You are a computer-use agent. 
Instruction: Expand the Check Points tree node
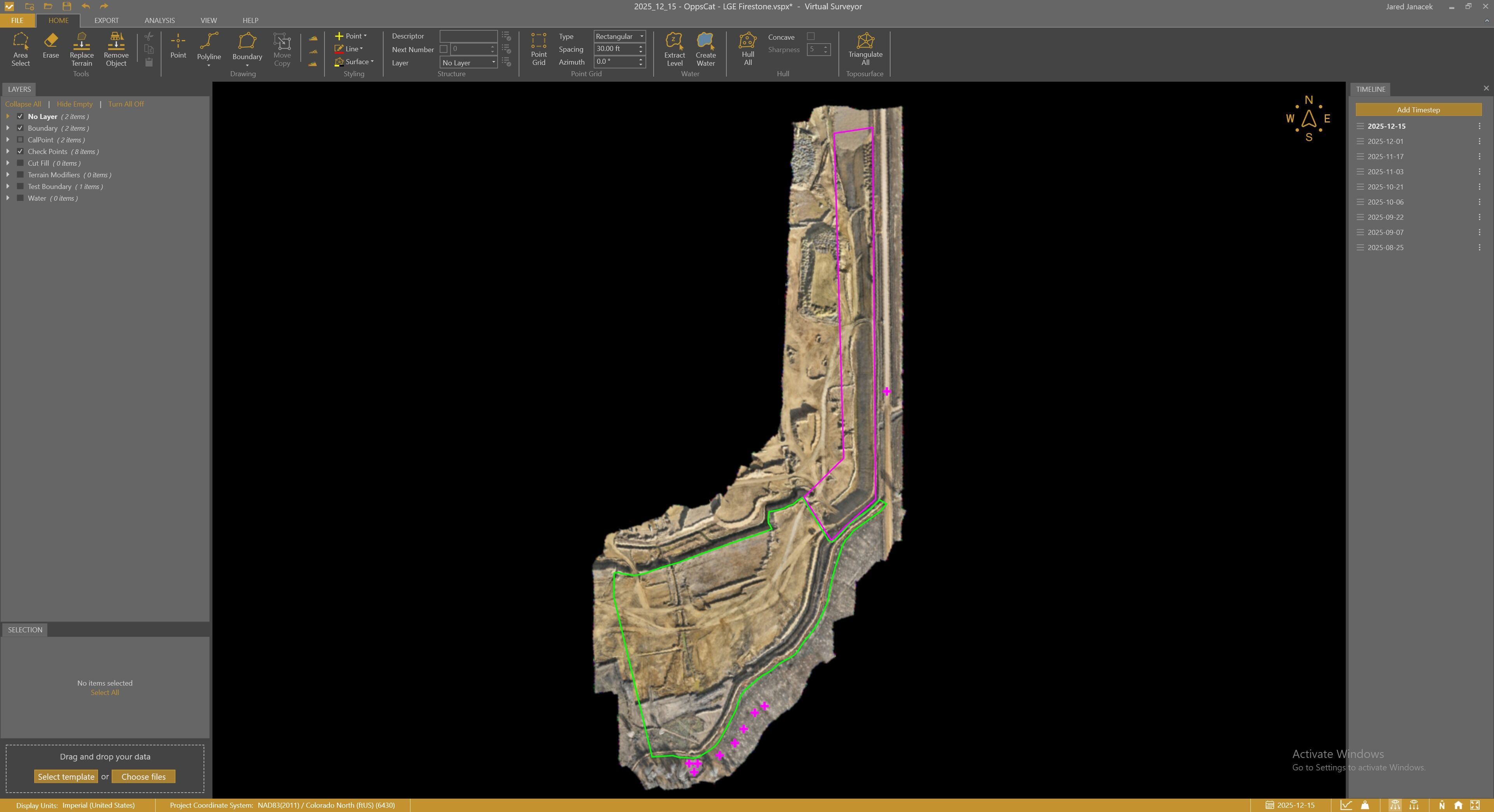[x=7, y=151]
